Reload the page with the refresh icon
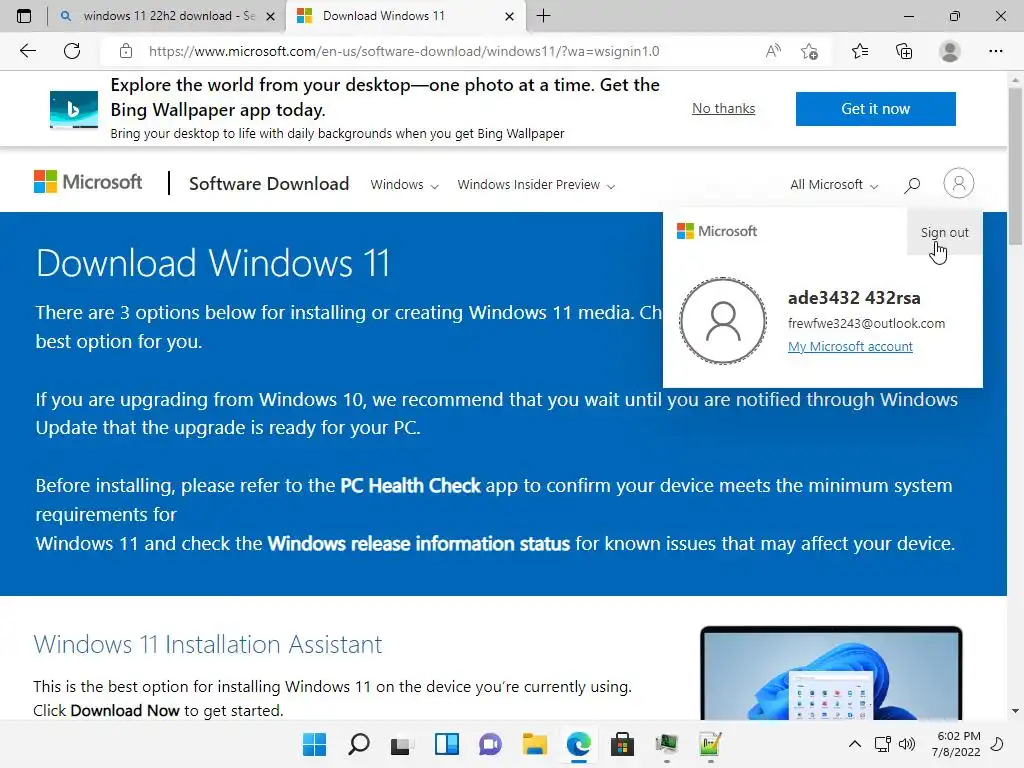 click(x=72, y=51)
